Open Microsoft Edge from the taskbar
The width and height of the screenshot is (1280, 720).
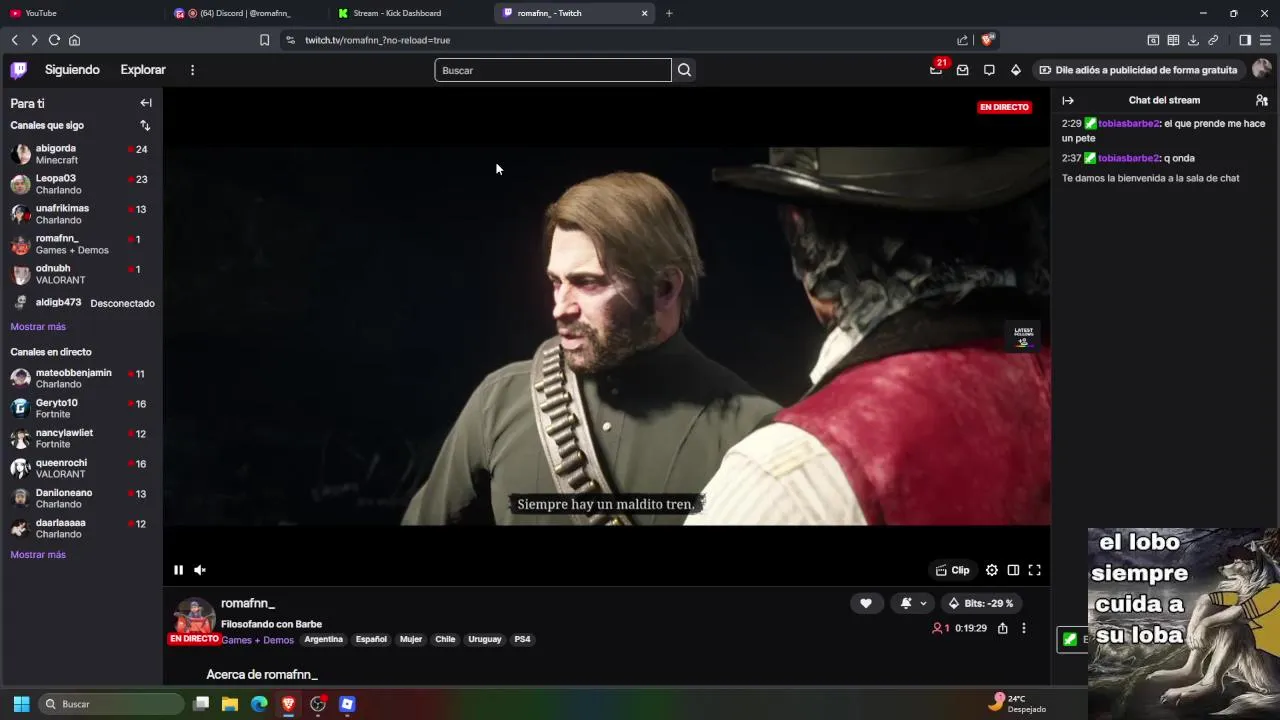pyautogui.click(x=259, y=704)
